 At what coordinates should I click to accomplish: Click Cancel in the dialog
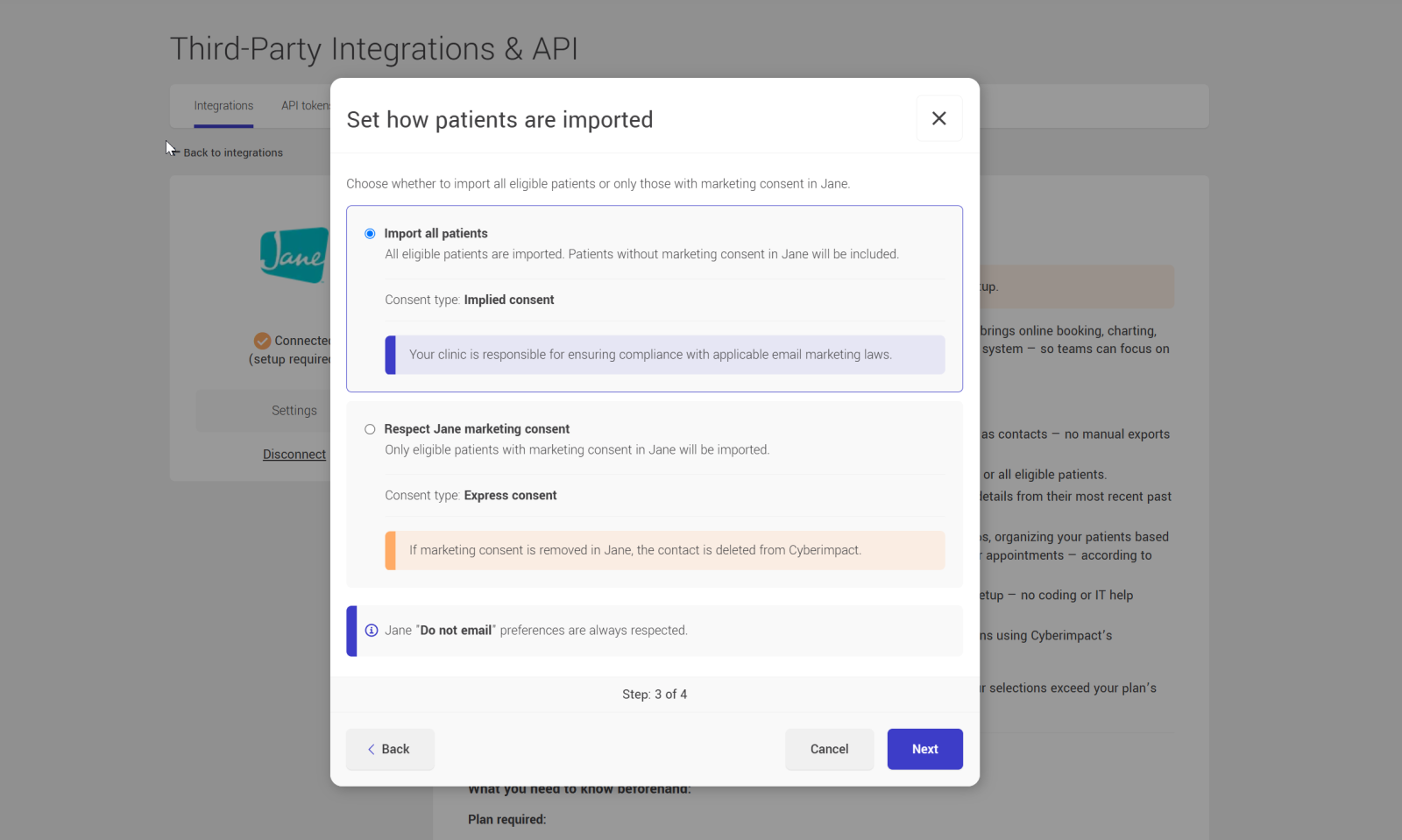829,749
